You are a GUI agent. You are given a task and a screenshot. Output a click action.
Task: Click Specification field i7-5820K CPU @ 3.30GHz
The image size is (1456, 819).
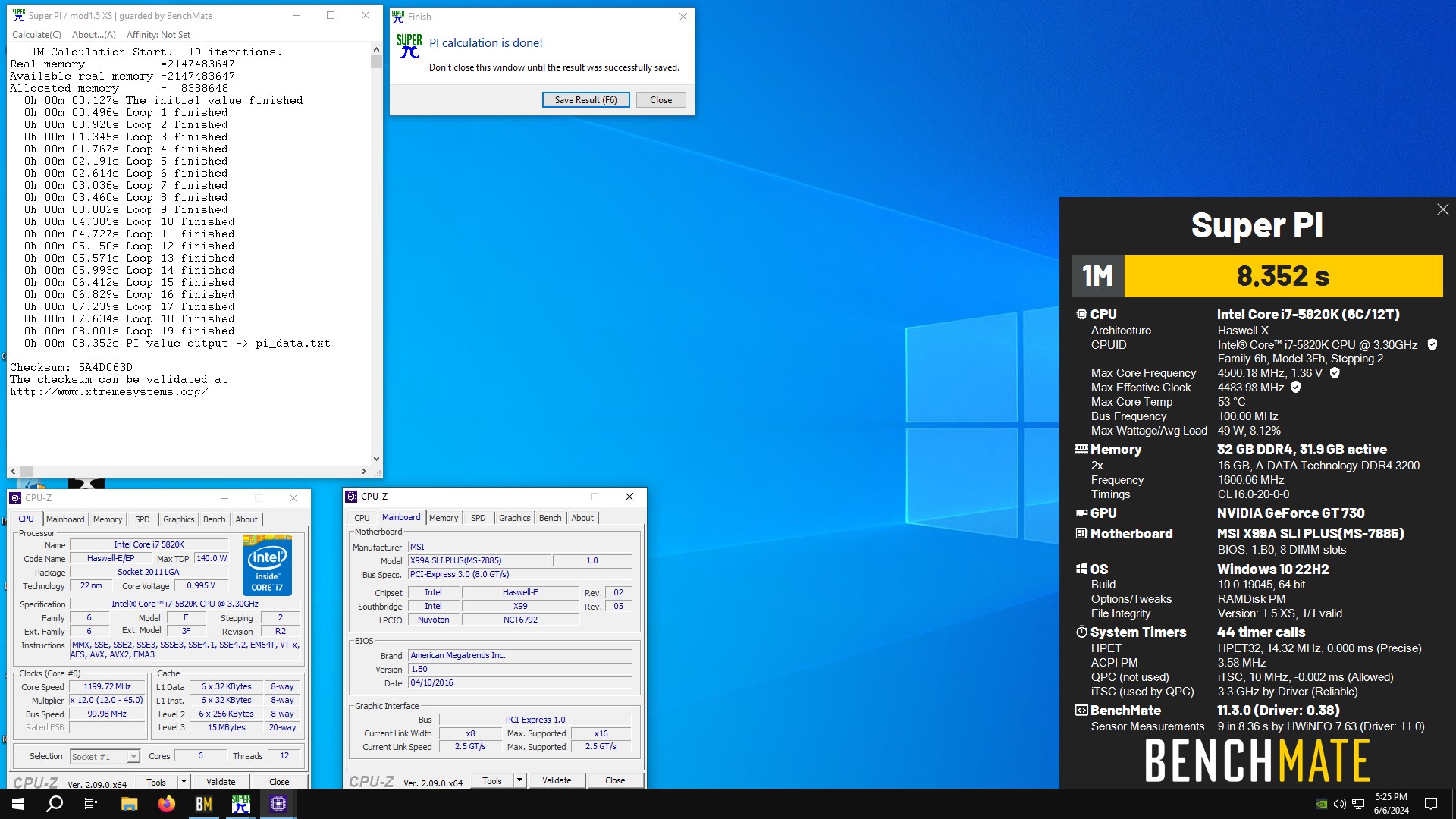185,604
